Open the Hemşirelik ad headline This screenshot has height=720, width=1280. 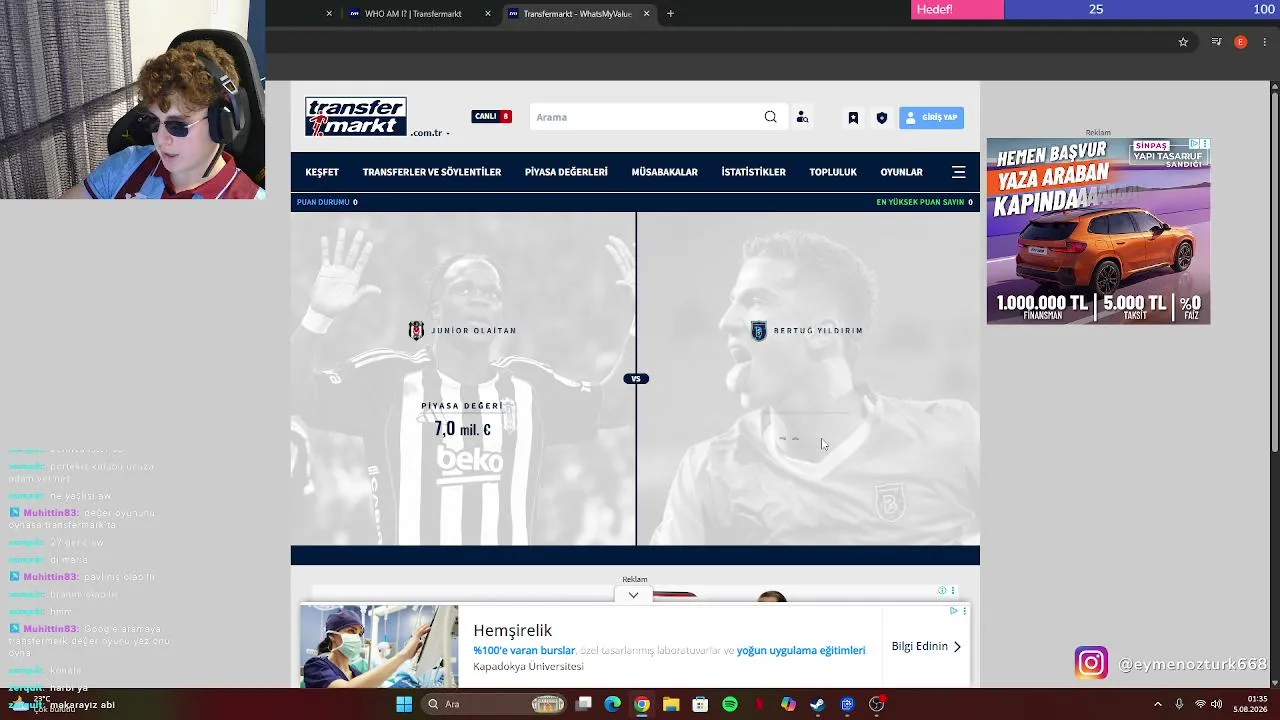pyautogui.click(x=513, y=630)
